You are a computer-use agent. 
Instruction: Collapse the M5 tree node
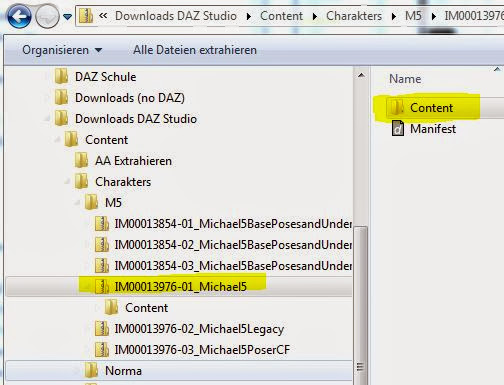77,203
